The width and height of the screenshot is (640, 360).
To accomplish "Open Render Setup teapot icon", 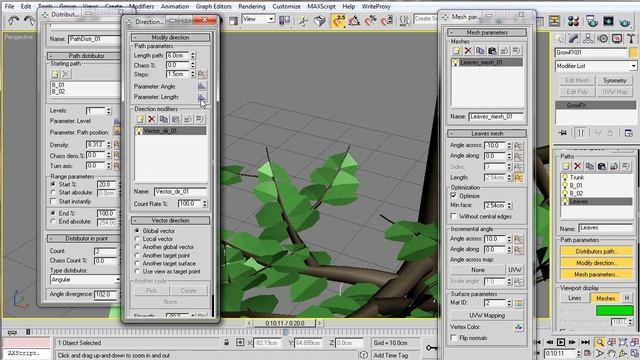I will (591, 21).
